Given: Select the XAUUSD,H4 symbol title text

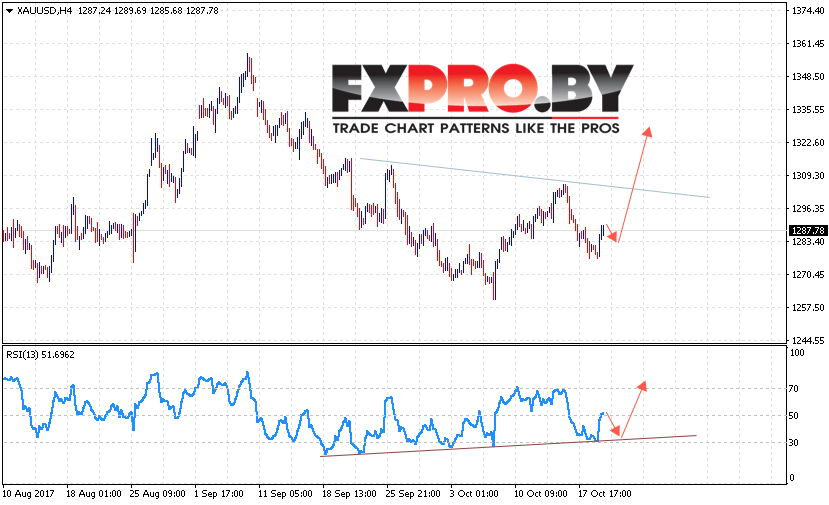Looking at the screenshot, I should (x=44, y=11).
